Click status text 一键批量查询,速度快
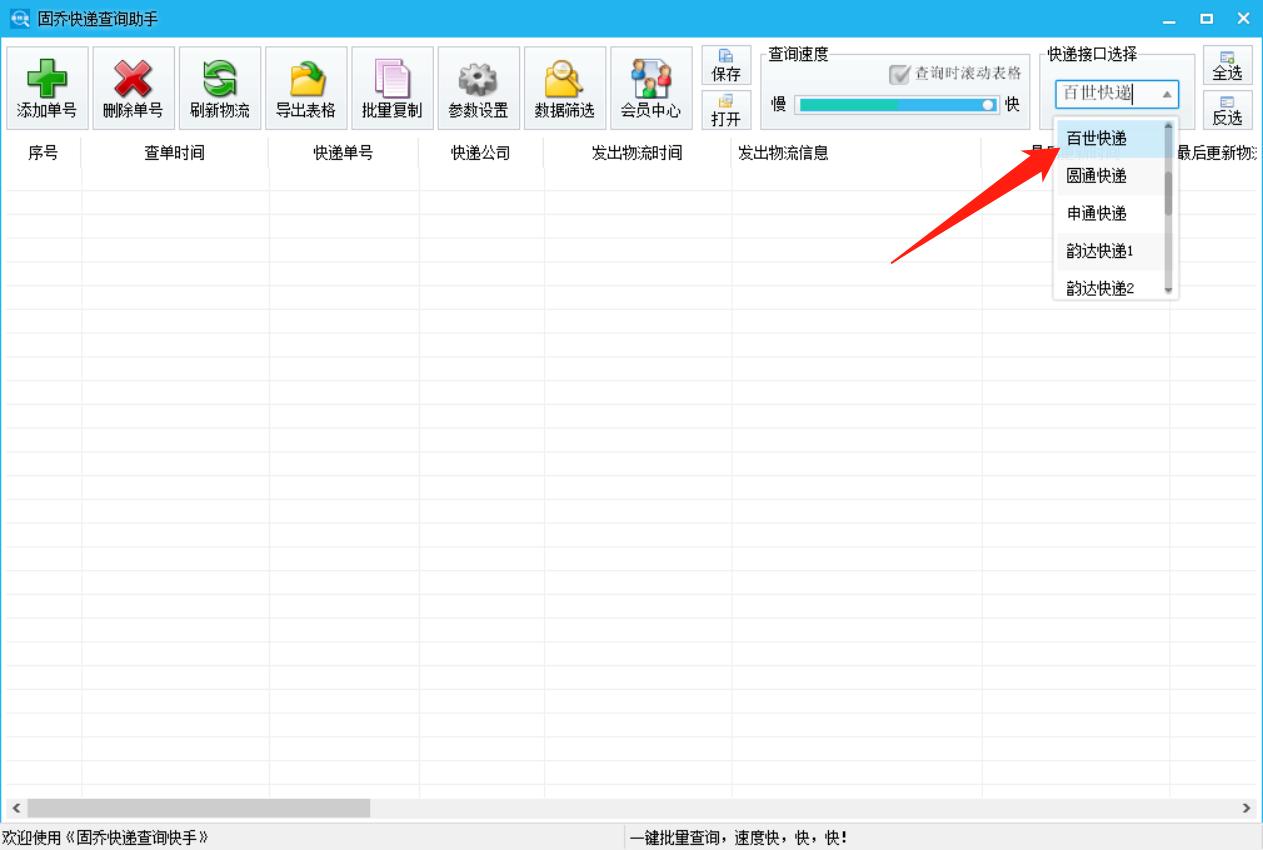Screen dimensions: 1263x850 738,838
